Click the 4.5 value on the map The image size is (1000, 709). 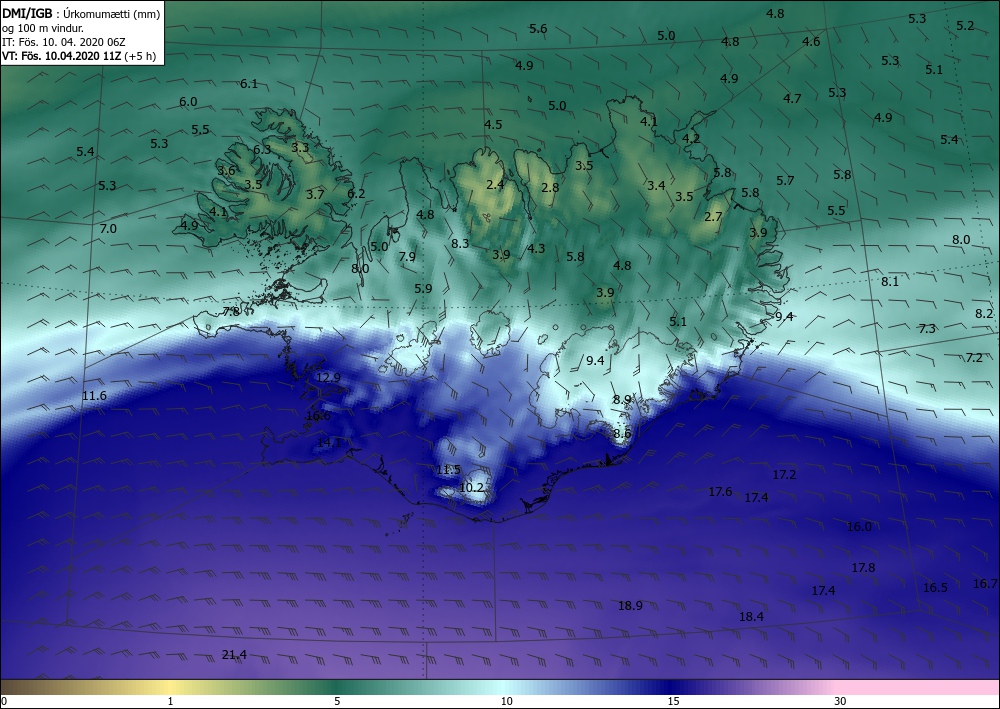point(493,125)
